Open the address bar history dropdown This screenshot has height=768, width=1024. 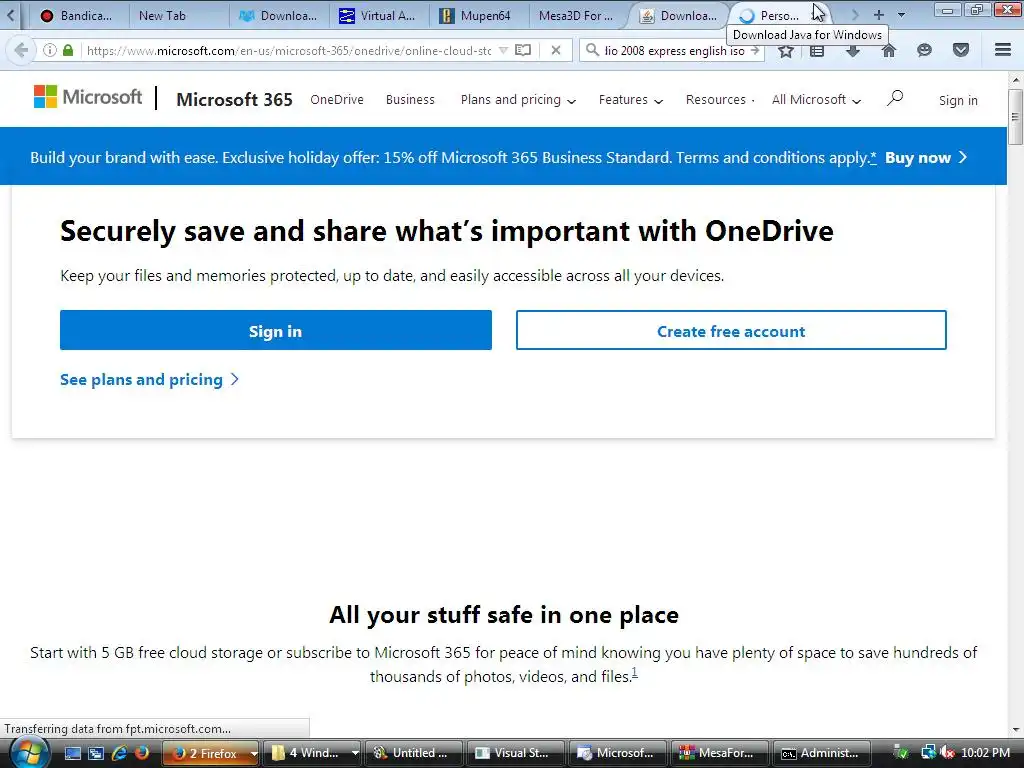503,50
